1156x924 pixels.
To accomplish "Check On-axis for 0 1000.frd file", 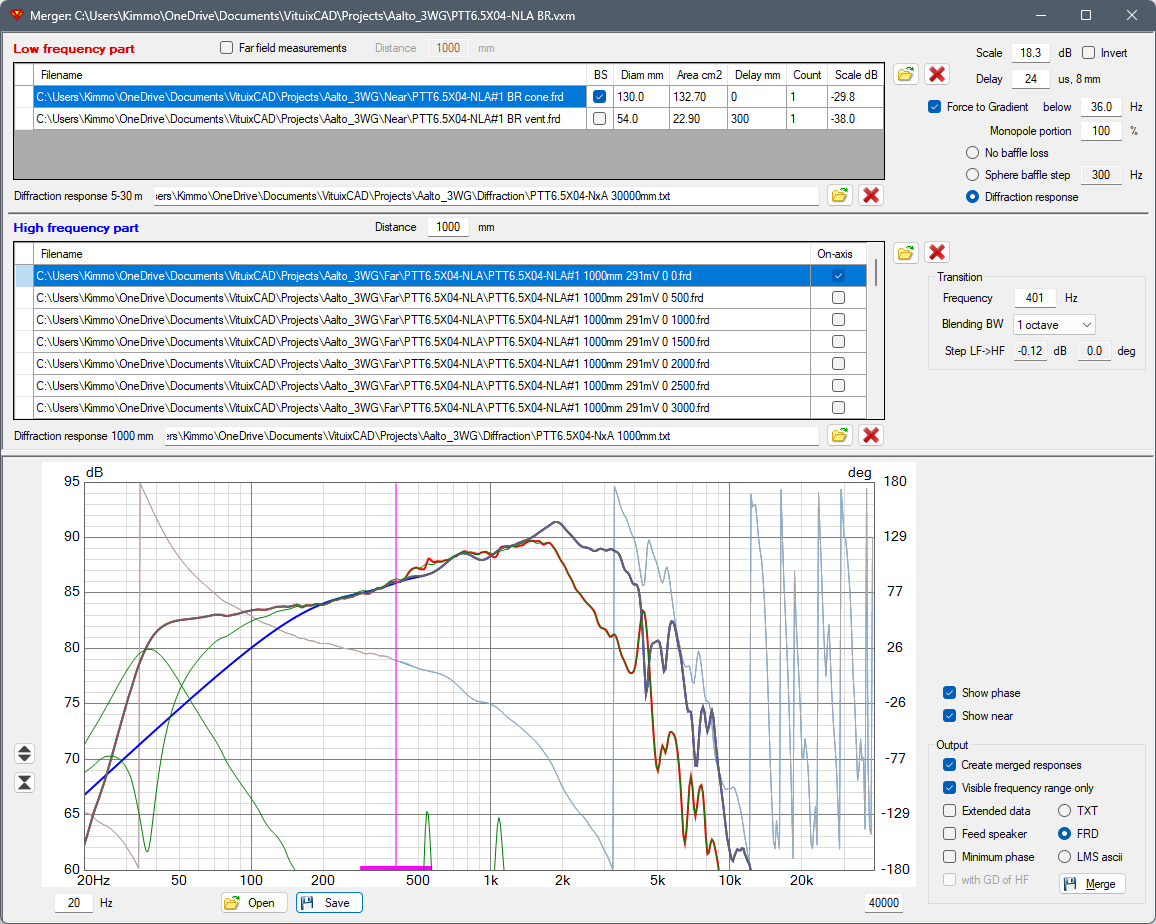I will point(838,320).
